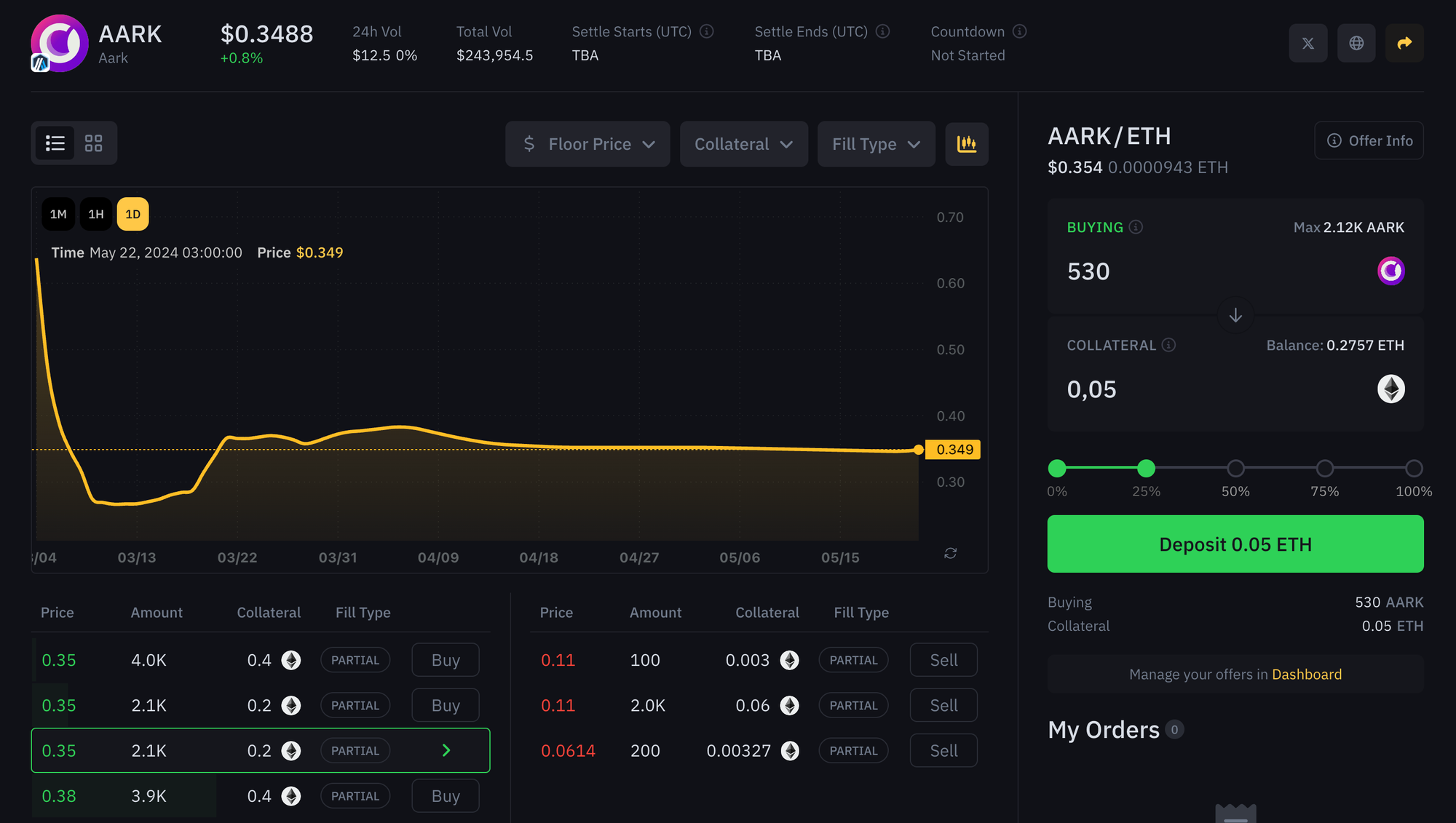Set collateral slider to 50%
This screenshot has width=1456, height=823.
pos(1235,468)
